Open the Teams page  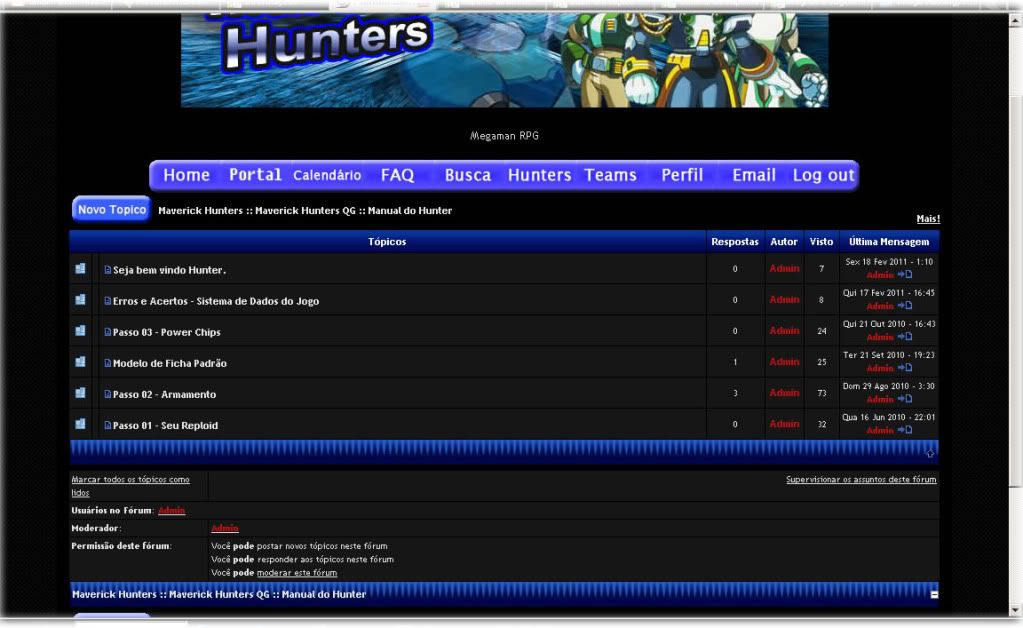coord(610,175)
